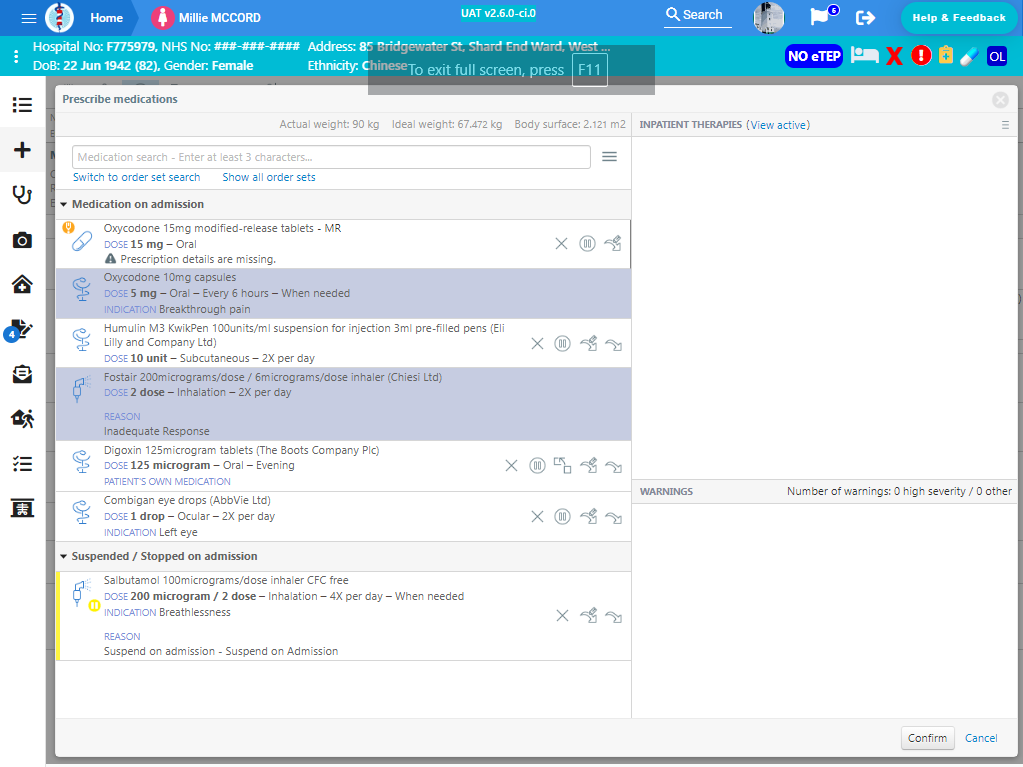Image resolution: width=1023 pixels, height=767 pixels.
Task: Click the arrow icon on Digoxin row
Action: tap(613, 466)
